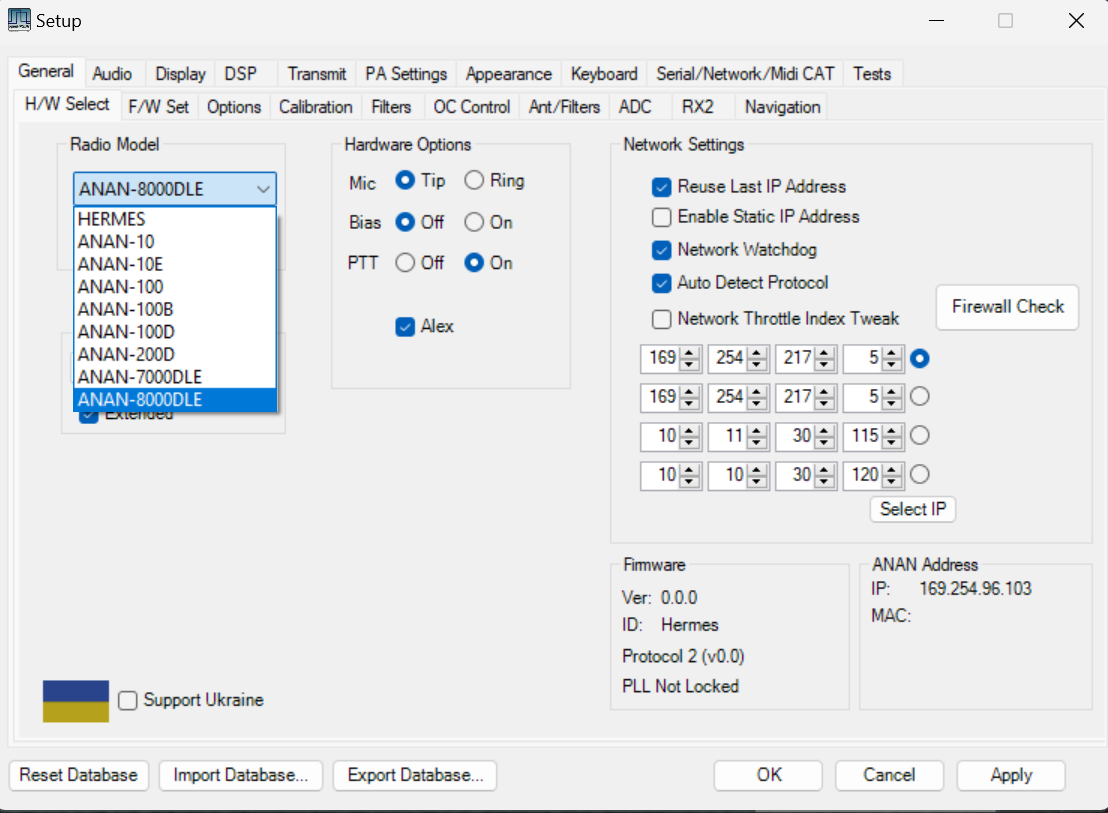Run the Firewall Check
Image resolution: width=1108 pixels, height=813 pixels.
point(1006,307)
